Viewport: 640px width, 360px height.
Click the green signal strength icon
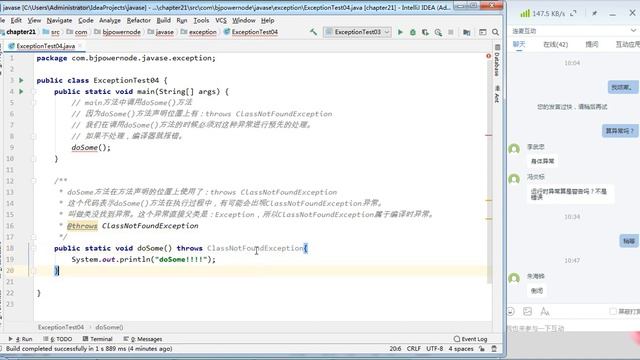[x=525, y=13]
